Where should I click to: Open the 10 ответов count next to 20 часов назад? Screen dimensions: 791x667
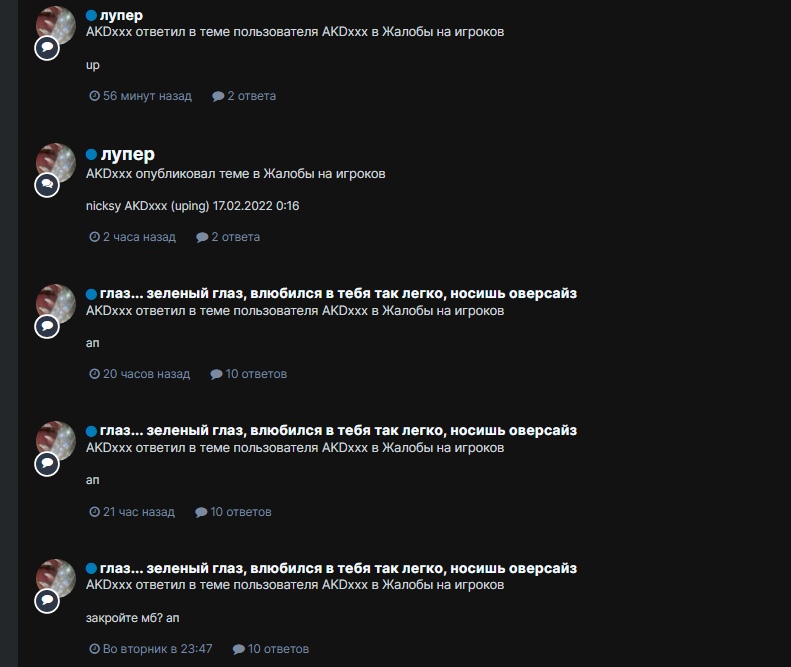click(256, 374)
